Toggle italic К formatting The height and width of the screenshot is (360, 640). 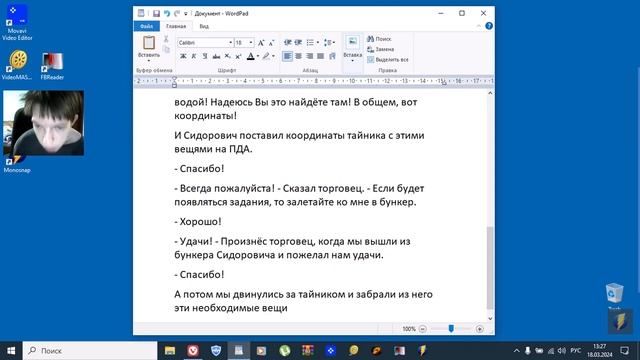(x=194, y=56)
